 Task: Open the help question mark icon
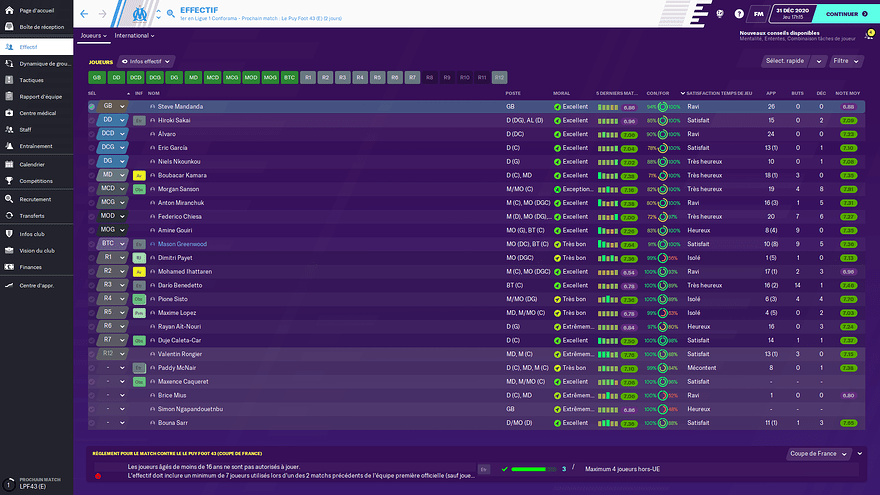point(738,15)
